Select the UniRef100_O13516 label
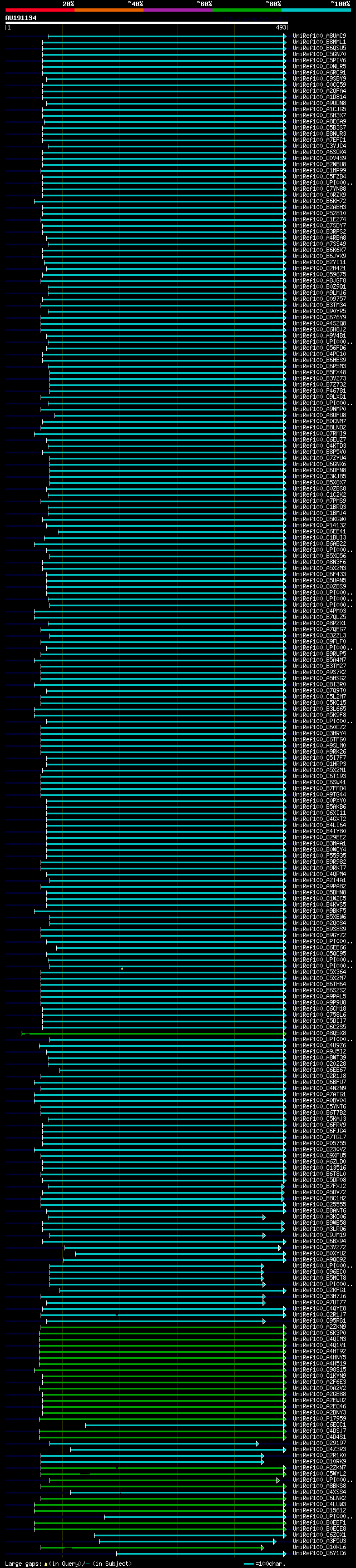This screenshot has height=1568, width=356. (319, 1168)
